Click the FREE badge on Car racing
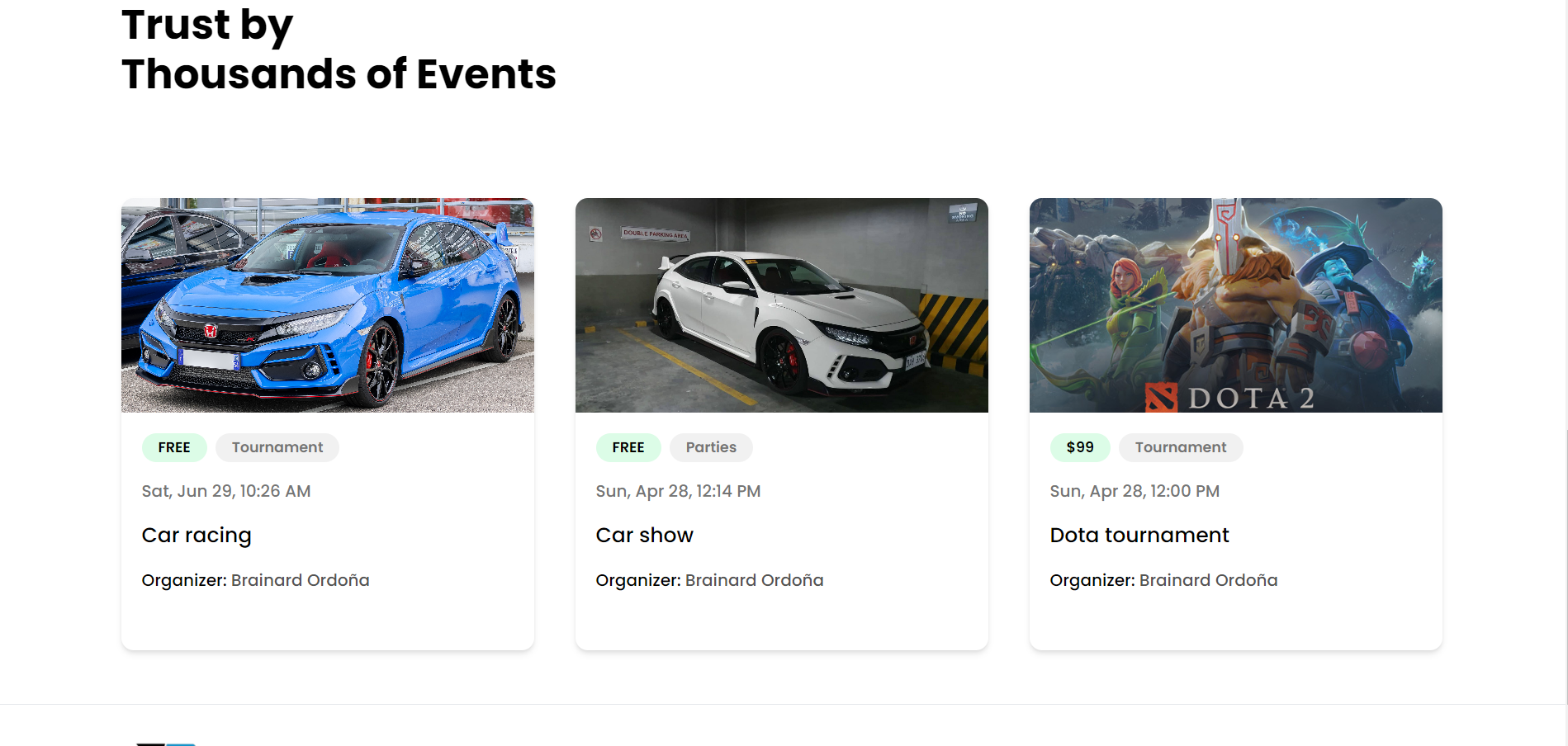This screenshot has height=746, width=1568. click(174, 447)
